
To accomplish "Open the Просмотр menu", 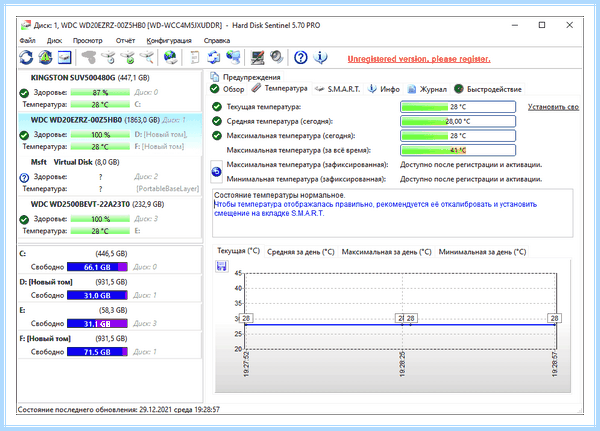I will tap(88, 41).
